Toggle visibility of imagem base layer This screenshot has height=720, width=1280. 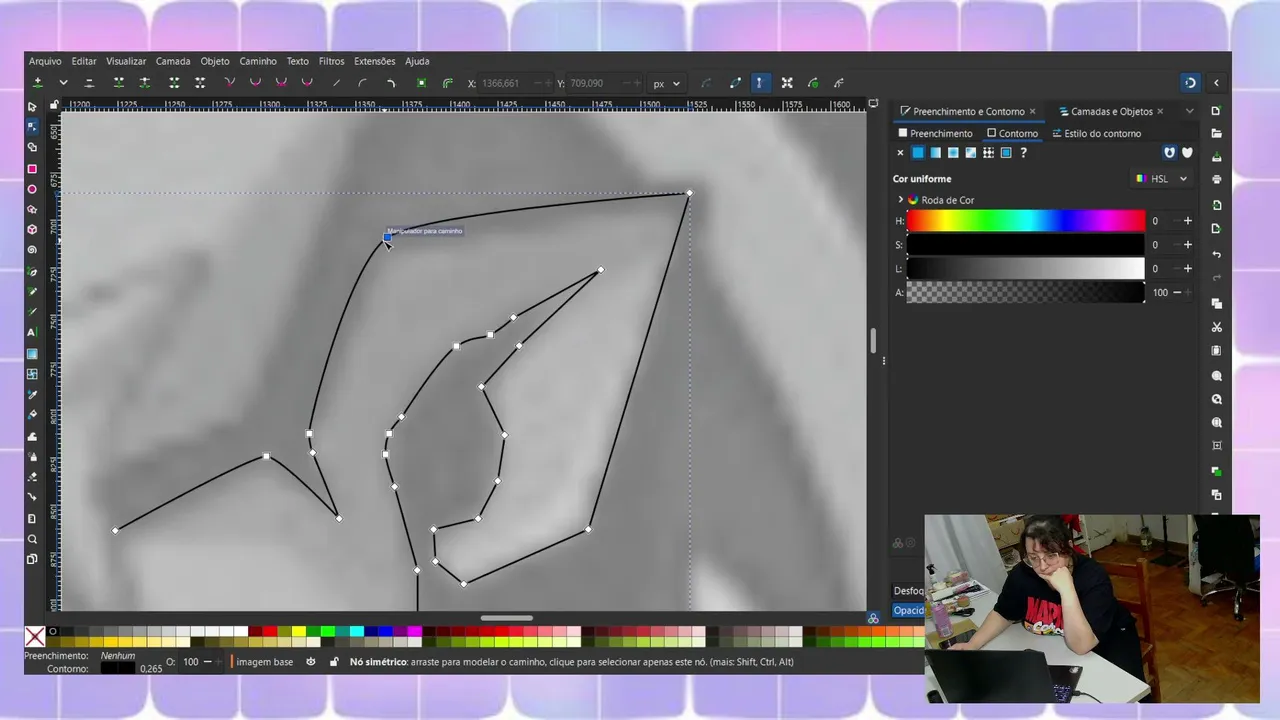click(x=311, y=662)
